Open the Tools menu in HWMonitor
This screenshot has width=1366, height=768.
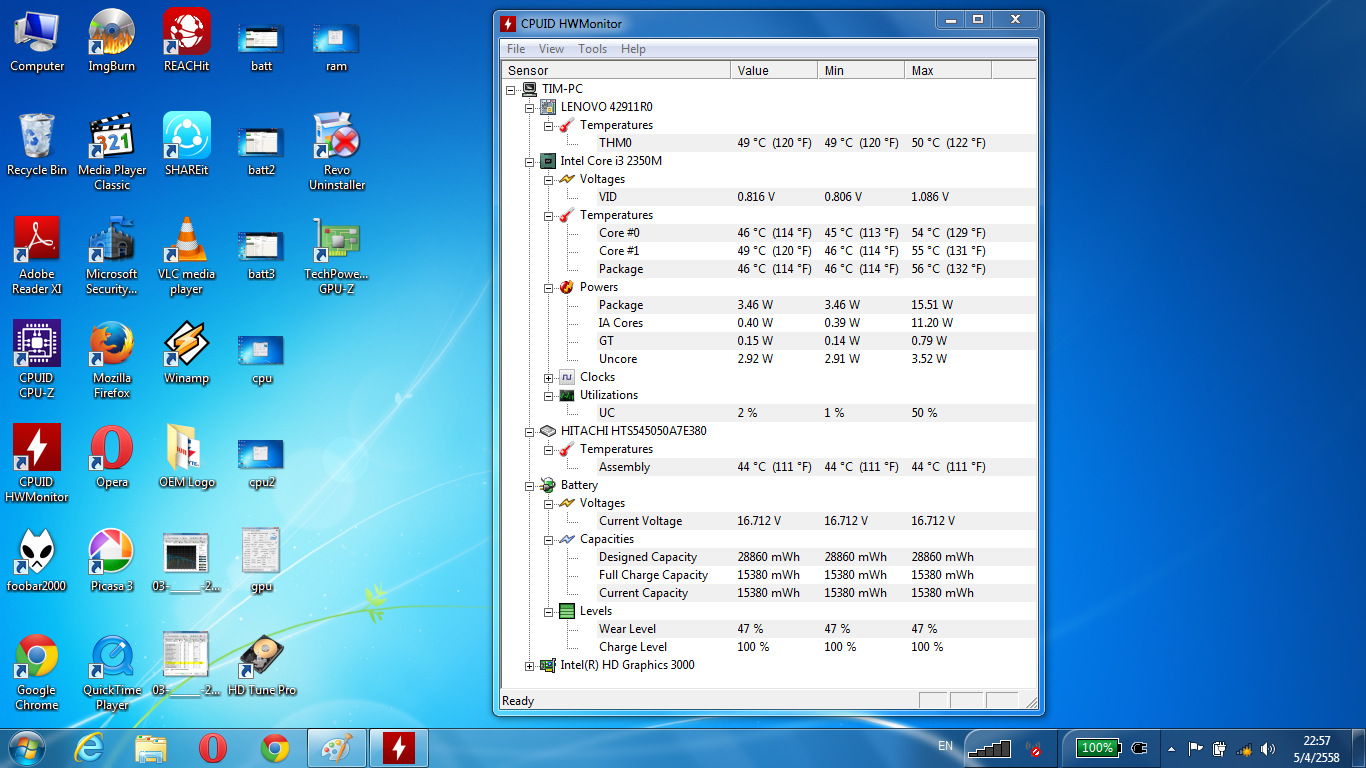point(592,49)
